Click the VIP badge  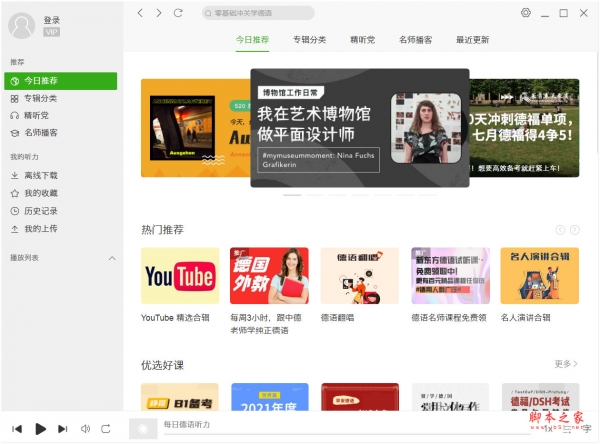click(x=51, y=32)
